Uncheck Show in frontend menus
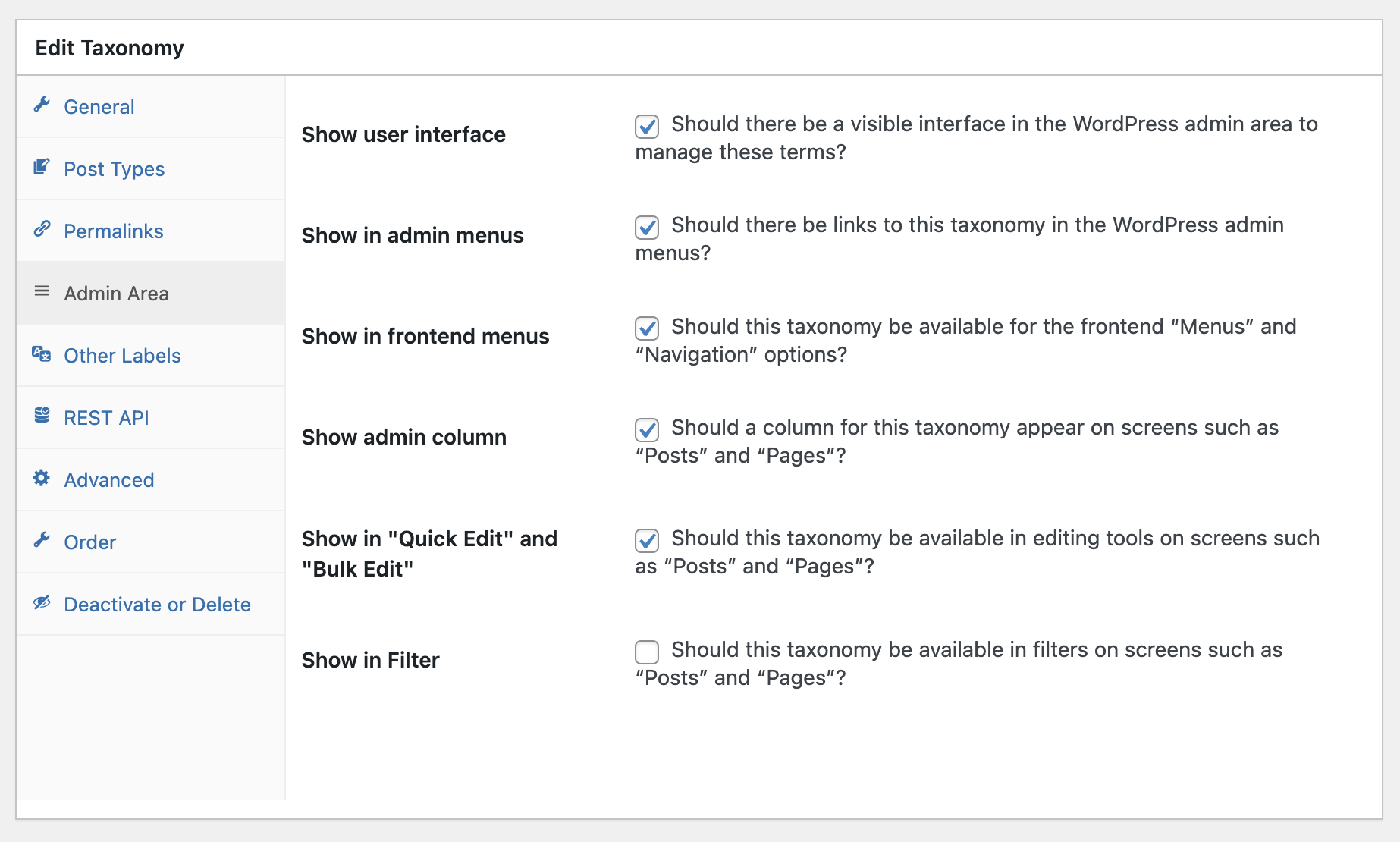This screenshot has width=1400, height=842. 647,328
